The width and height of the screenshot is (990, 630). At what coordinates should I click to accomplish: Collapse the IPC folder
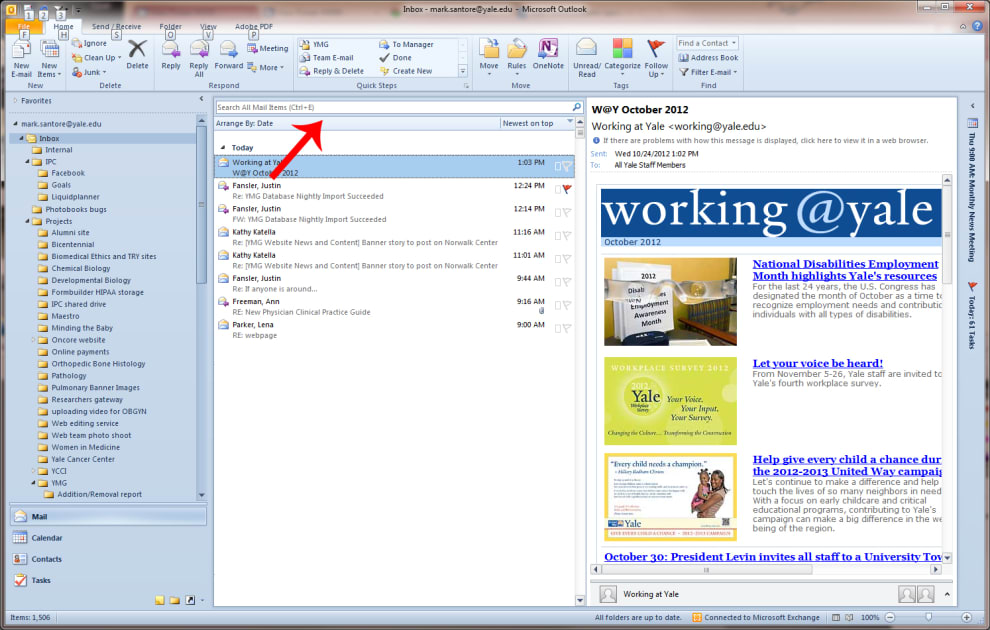coord(28,162)
